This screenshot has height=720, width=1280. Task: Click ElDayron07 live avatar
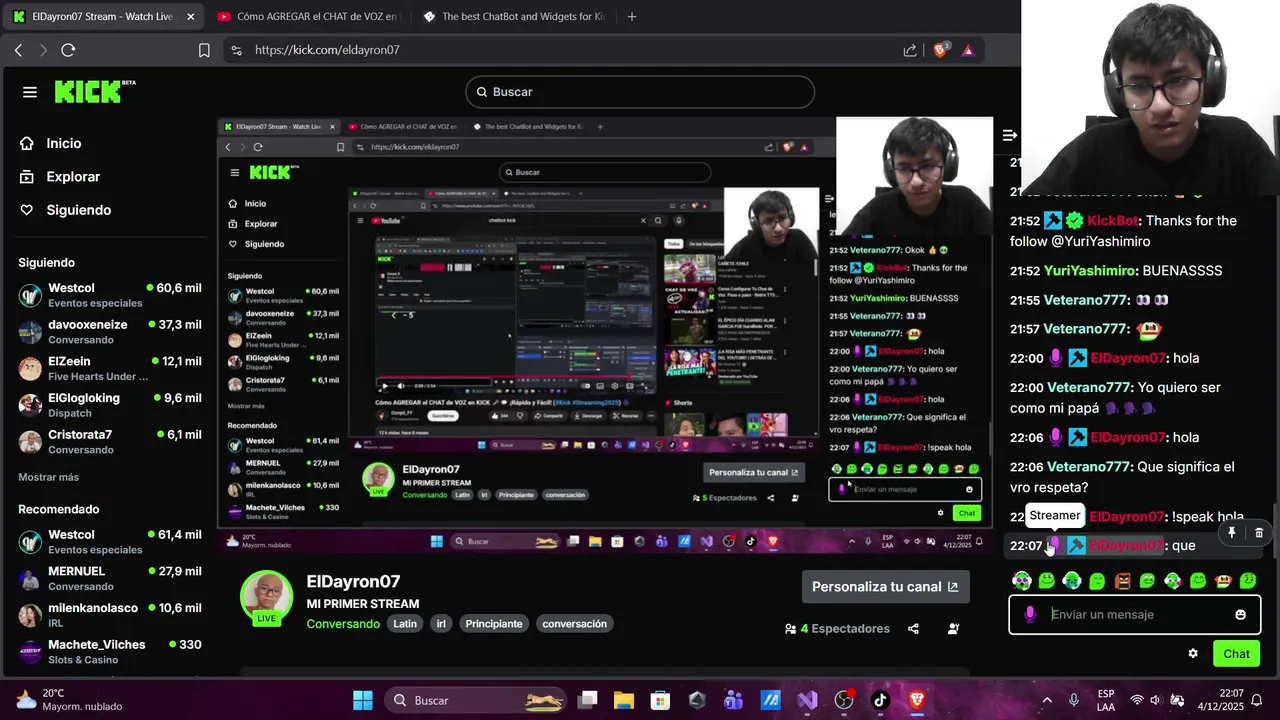tap(266, 597)
